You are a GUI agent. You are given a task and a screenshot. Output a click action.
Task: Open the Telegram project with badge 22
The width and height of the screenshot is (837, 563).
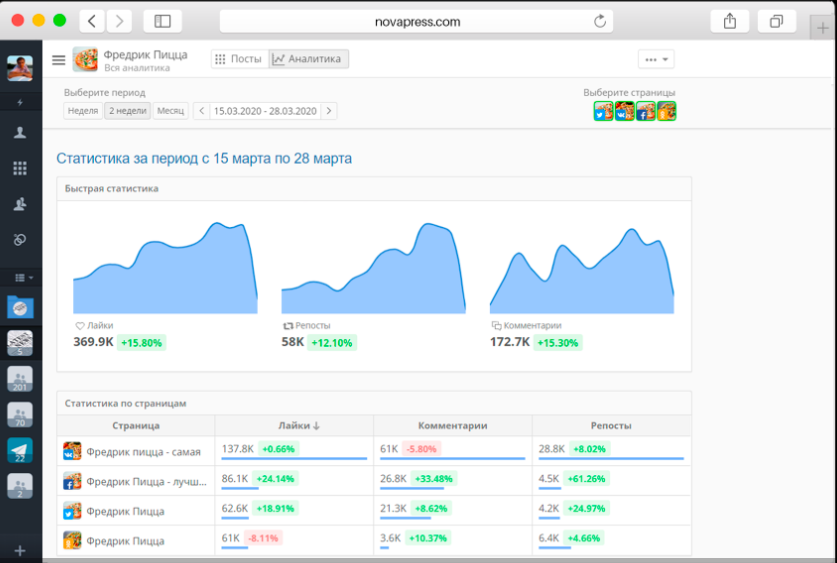20,450
